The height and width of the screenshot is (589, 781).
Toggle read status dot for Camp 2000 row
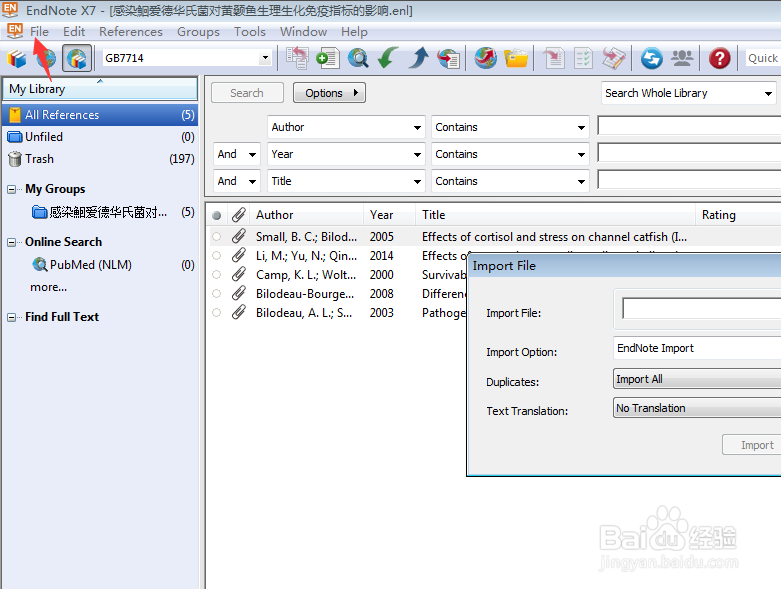coord(216,274)
